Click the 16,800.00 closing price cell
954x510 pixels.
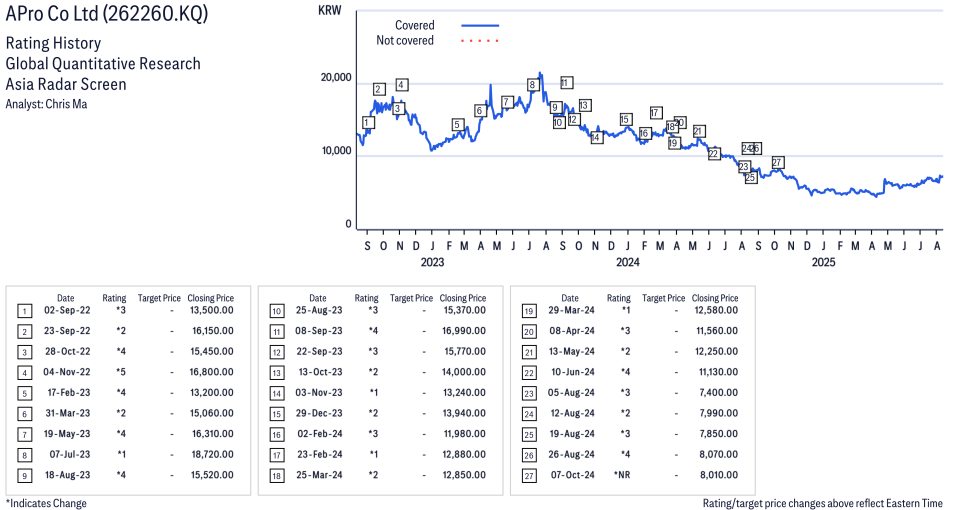[x=212, y=372]
